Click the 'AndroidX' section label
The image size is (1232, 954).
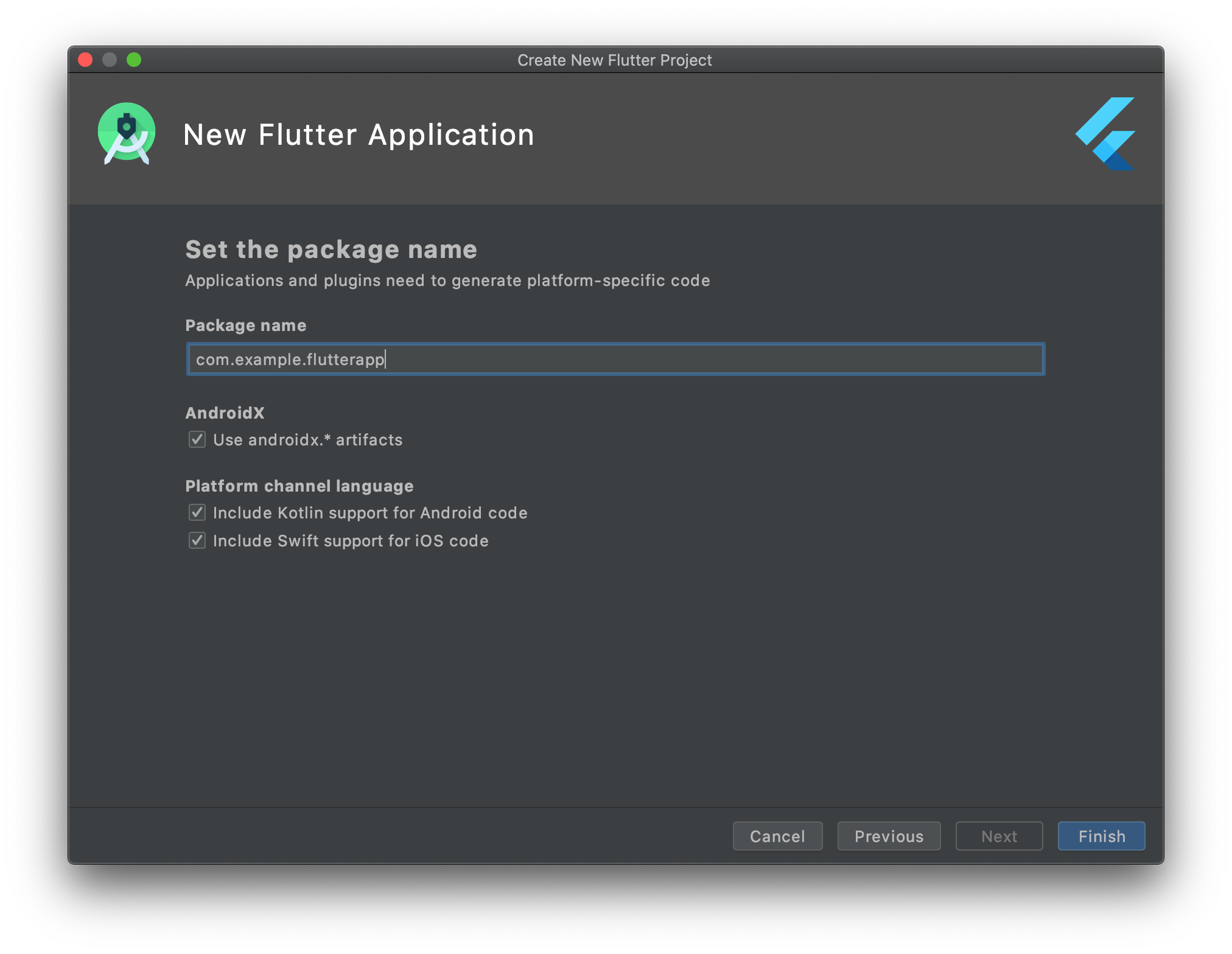225,413
